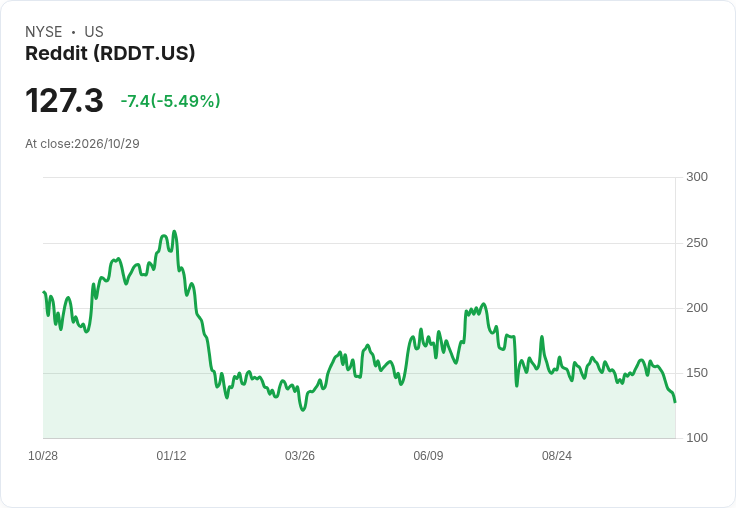Click the 100 price axis label
736x508 pixels.
697,438
